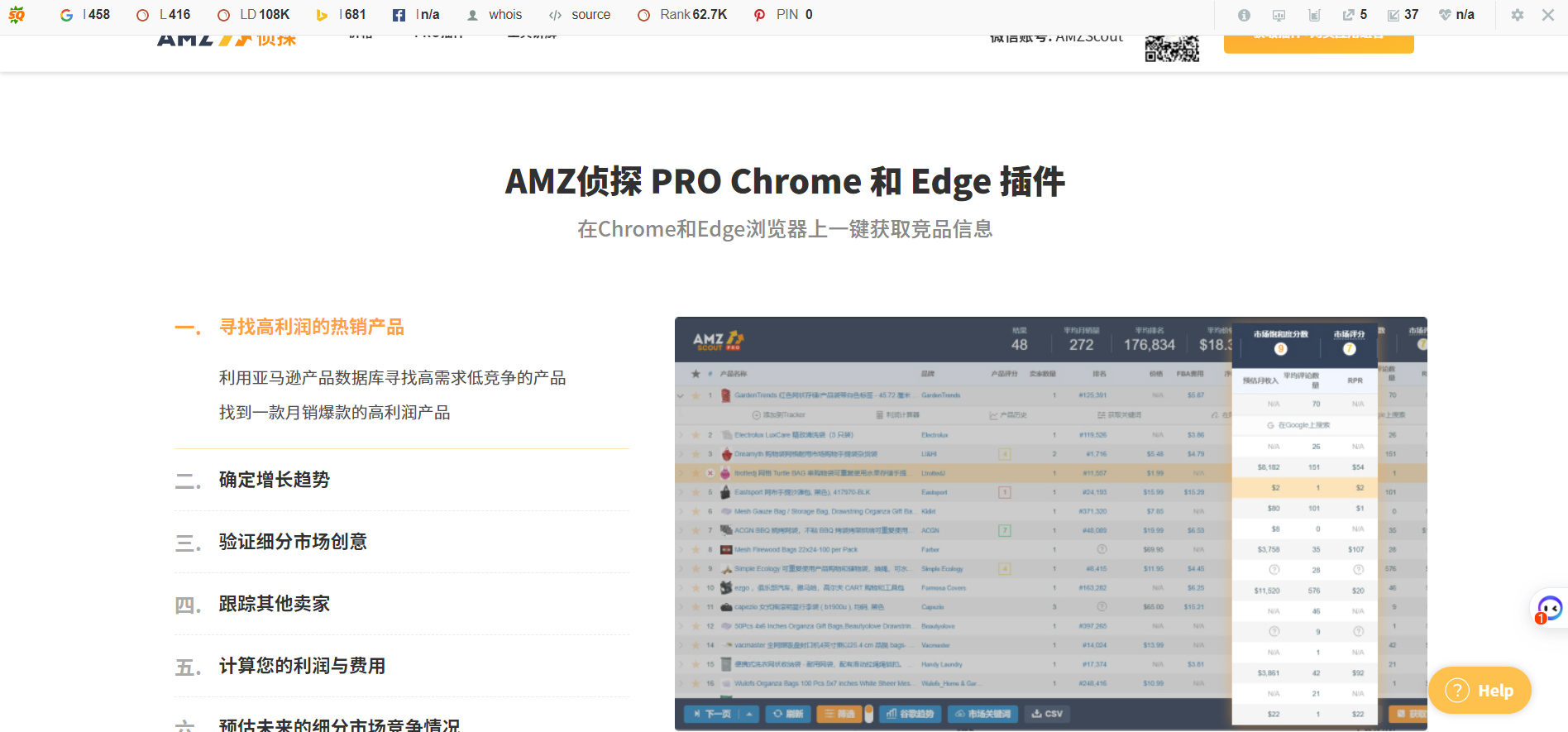Image resolution: width=1568 pixels, height=732 pixels.
Task: Show the 5 external links report
Action: point(1355,15)
